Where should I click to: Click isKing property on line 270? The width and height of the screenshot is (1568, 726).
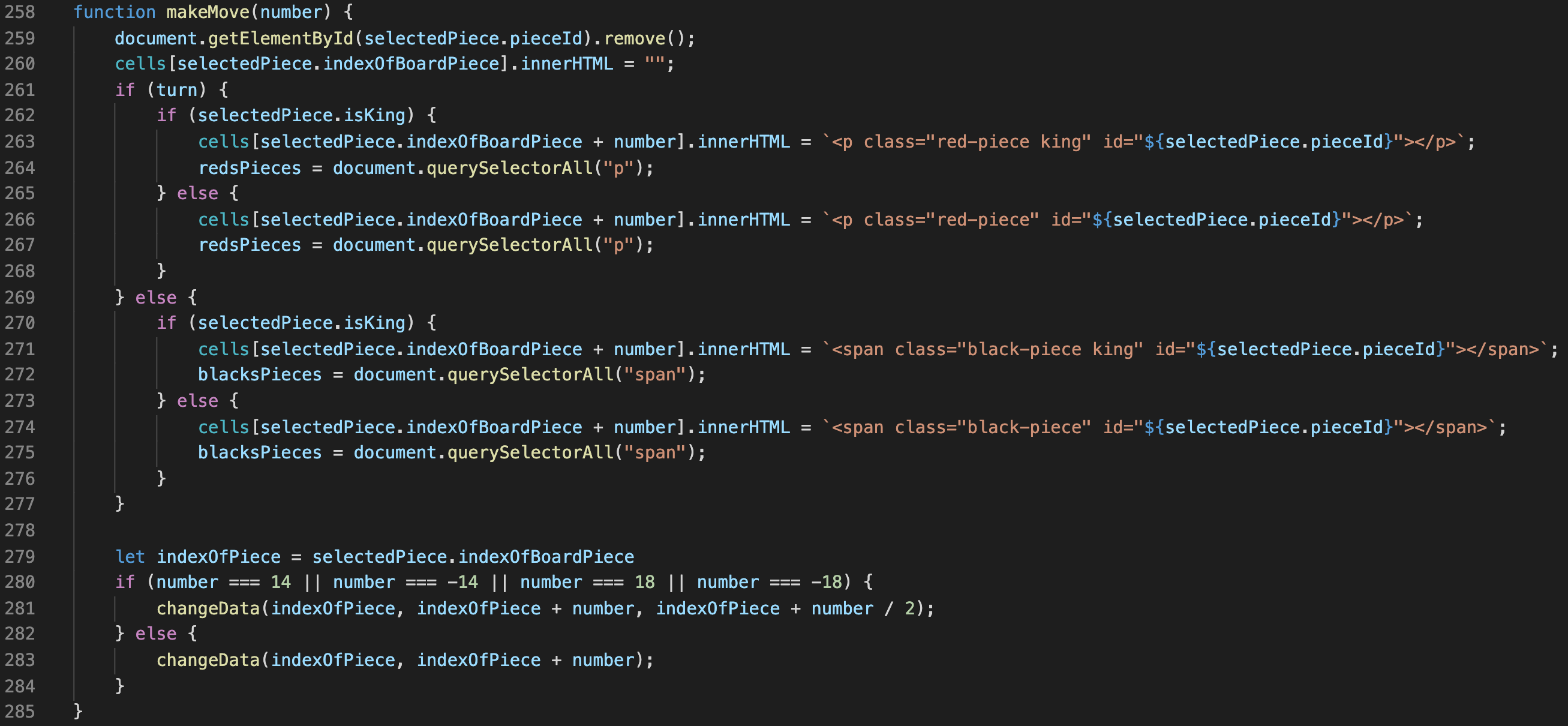(x=374, y=323)
